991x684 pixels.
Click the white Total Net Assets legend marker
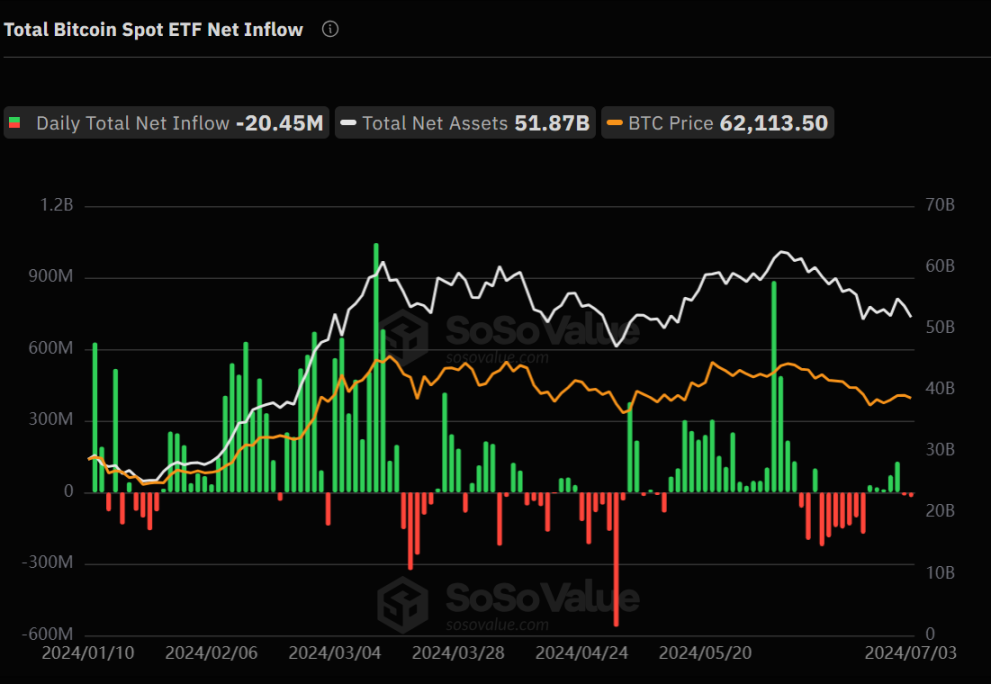pyautogui.click(x=348, y=123)
